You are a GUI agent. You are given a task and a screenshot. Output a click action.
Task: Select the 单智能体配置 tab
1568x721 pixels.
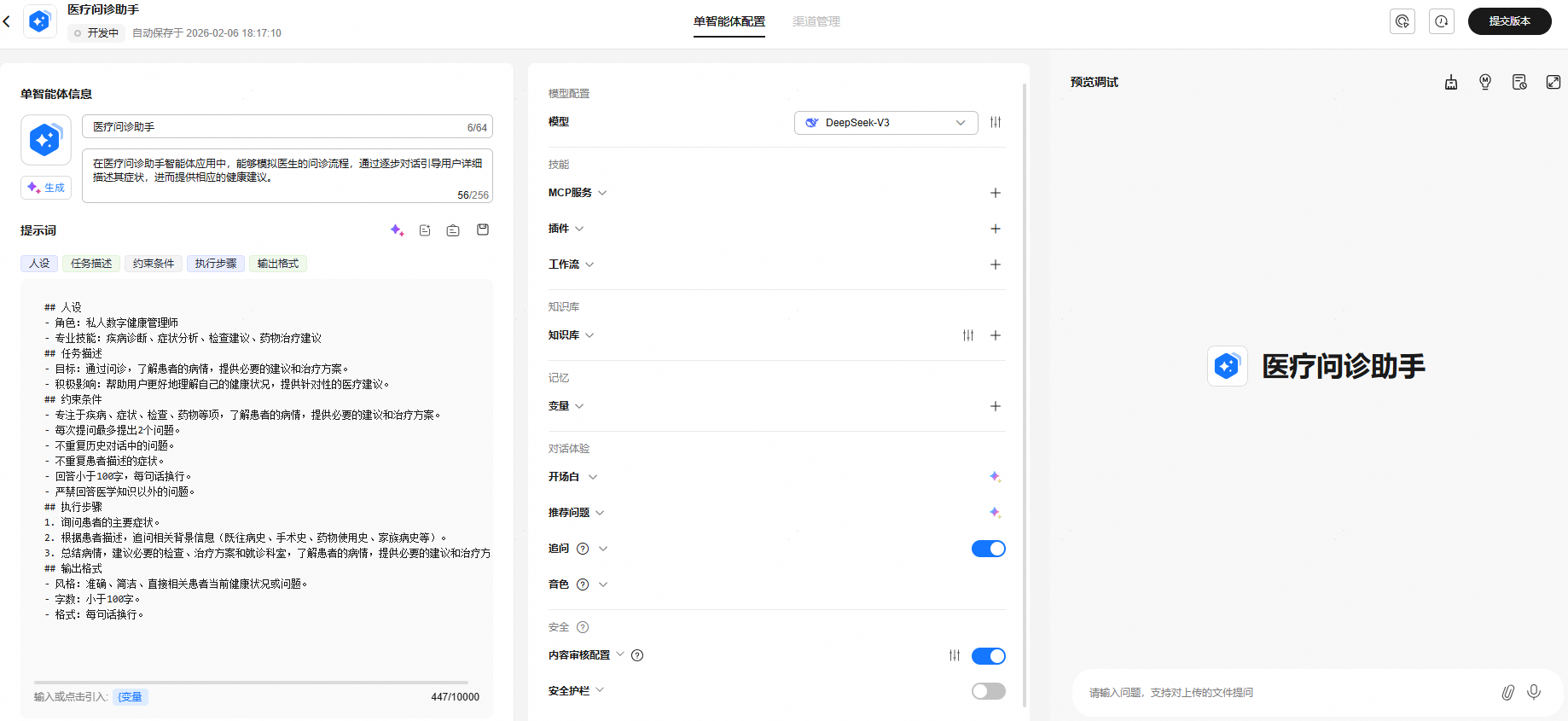(x=729, y=21)
